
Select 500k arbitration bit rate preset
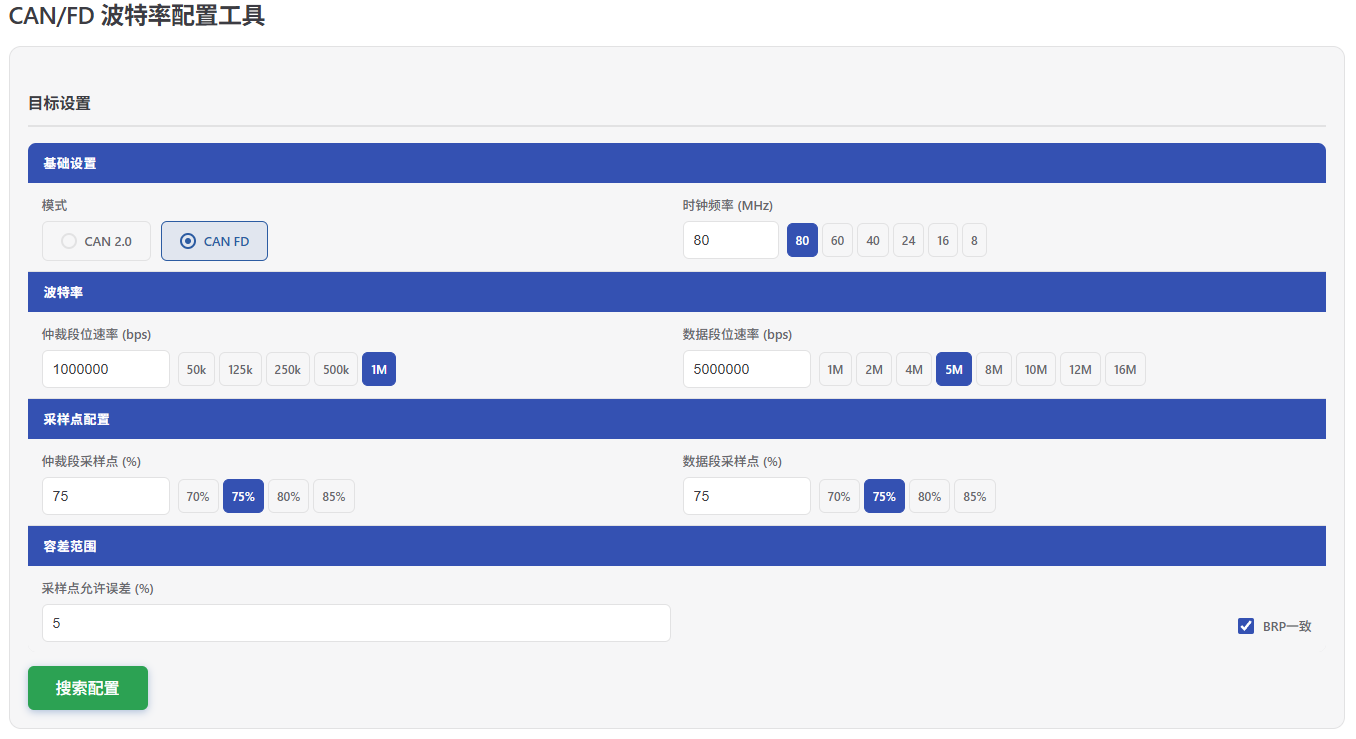336,369
